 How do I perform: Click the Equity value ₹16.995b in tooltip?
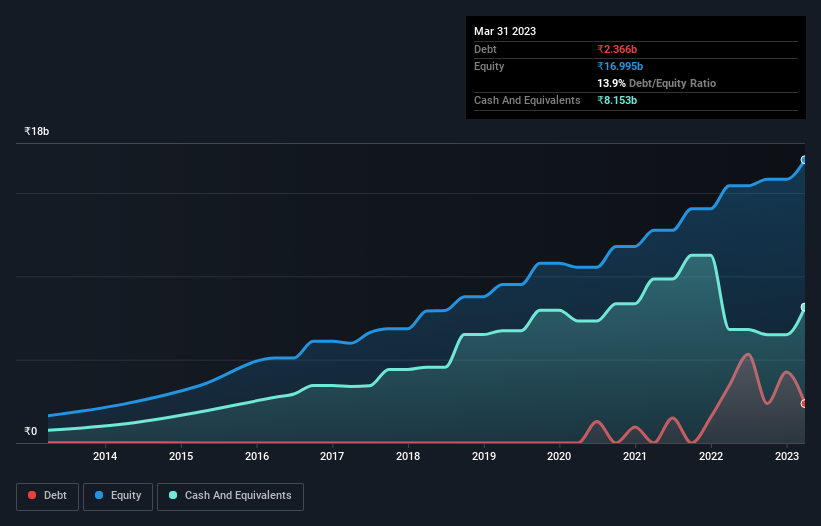click(x=620, y=66)
